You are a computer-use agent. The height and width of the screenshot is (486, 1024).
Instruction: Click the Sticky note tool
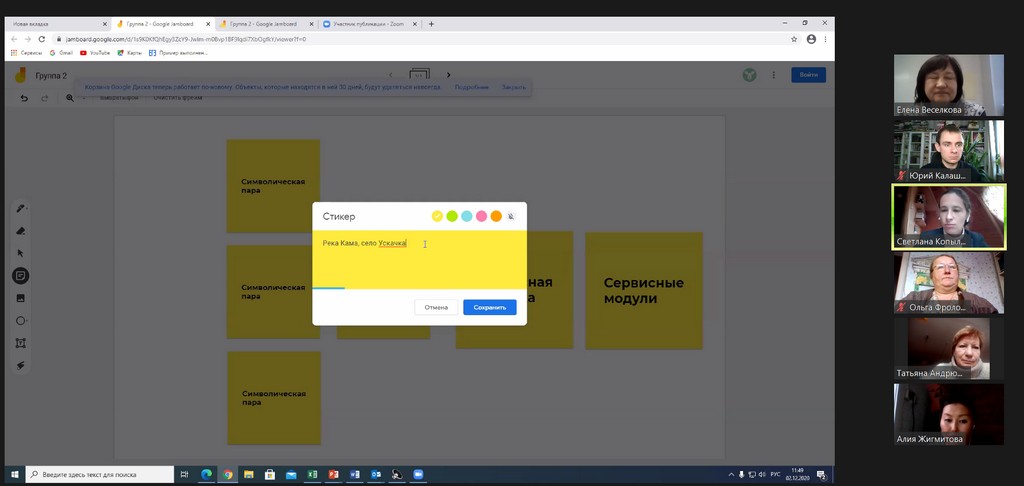20,276
